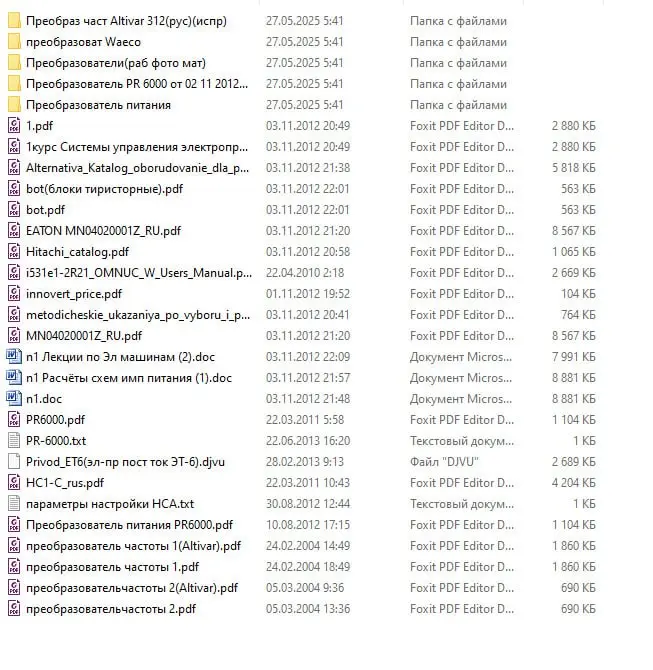
Task: Click PDF icon of Alternativa_Katalog file
Action: click(x=14, y=168)
